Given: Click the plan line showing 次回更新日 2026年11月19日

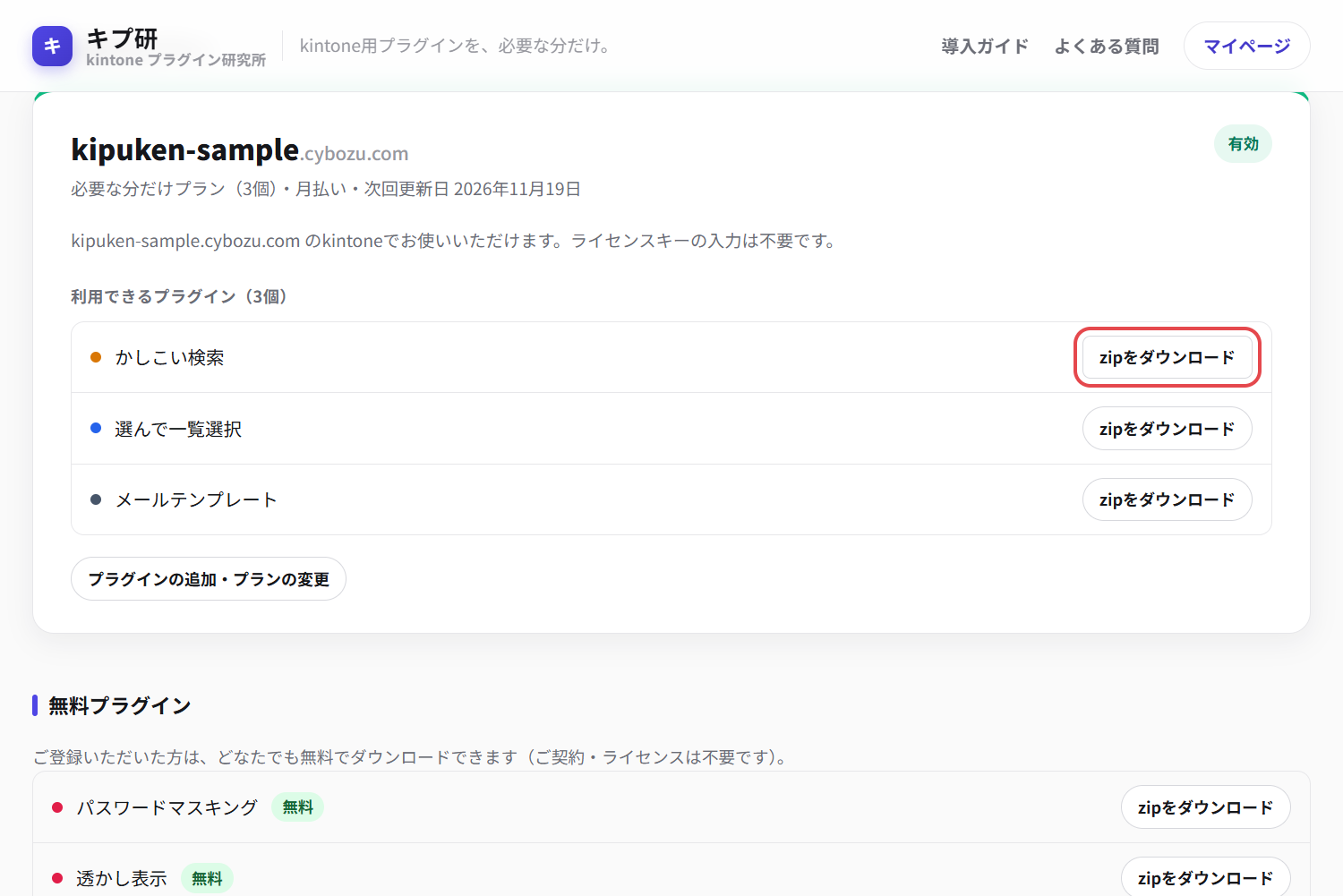Looking at the screenshot, I should [326, 189].
